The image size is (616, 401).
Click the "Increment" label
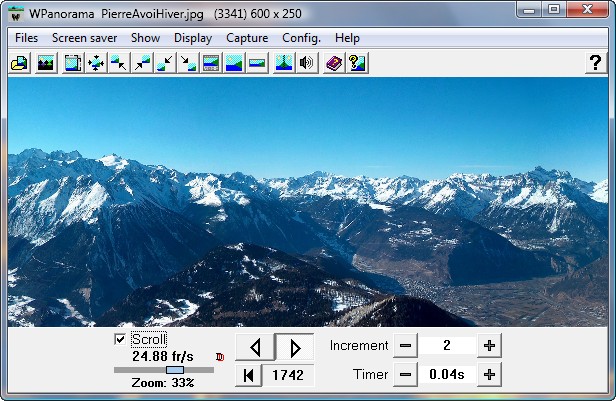359,346
